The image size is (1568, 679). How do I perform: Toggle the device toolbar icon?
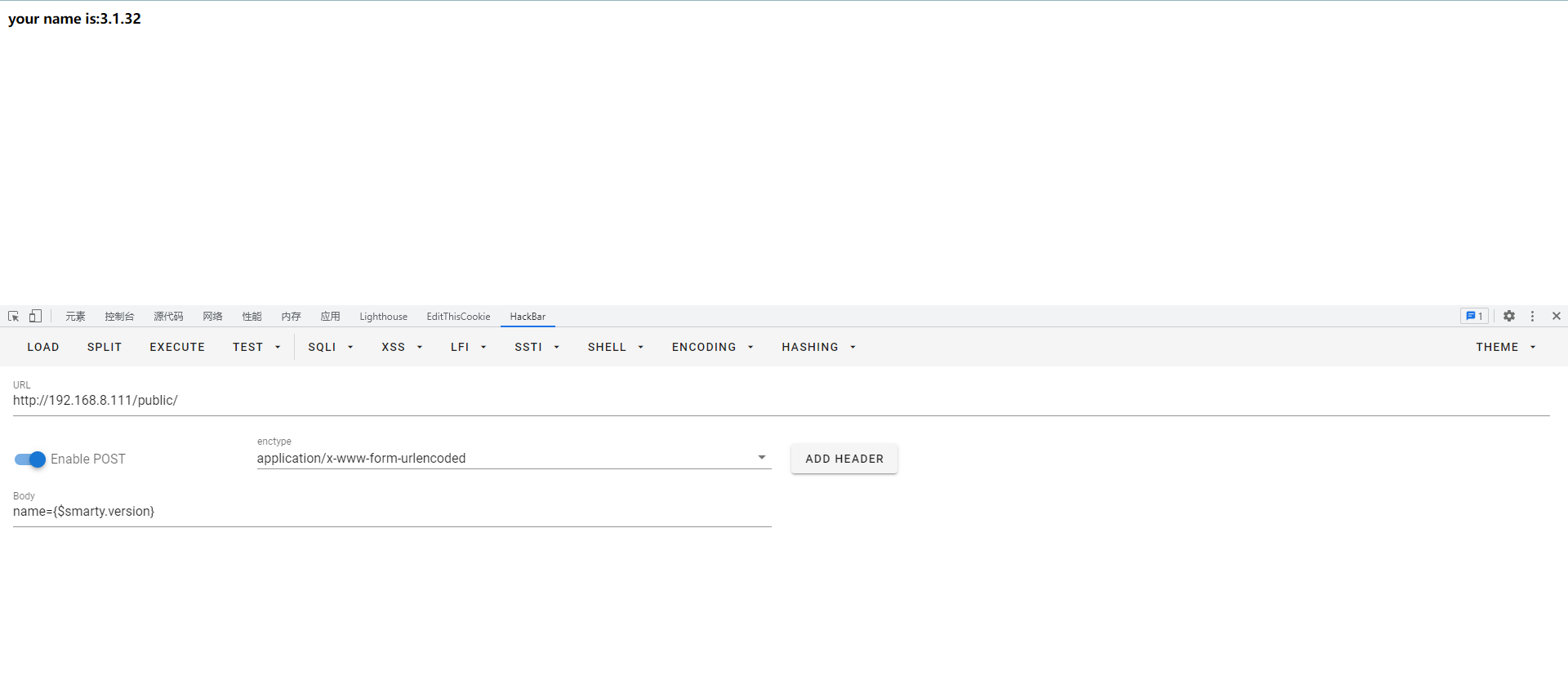pyautogui.click(x=35, y=317)
